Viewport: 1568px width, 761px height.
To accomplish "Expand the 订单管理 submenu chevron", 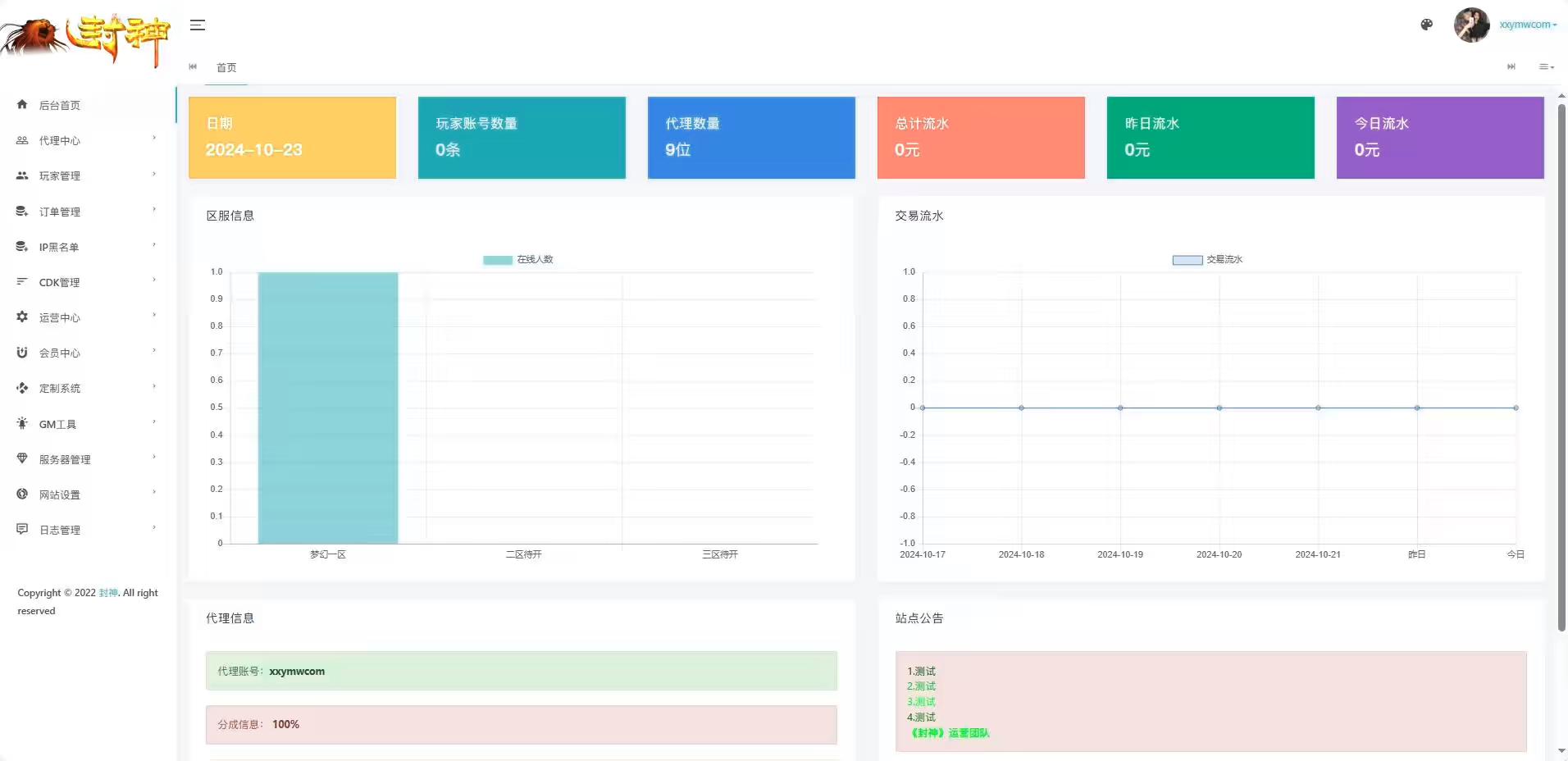I will click(x=154, y=210).
